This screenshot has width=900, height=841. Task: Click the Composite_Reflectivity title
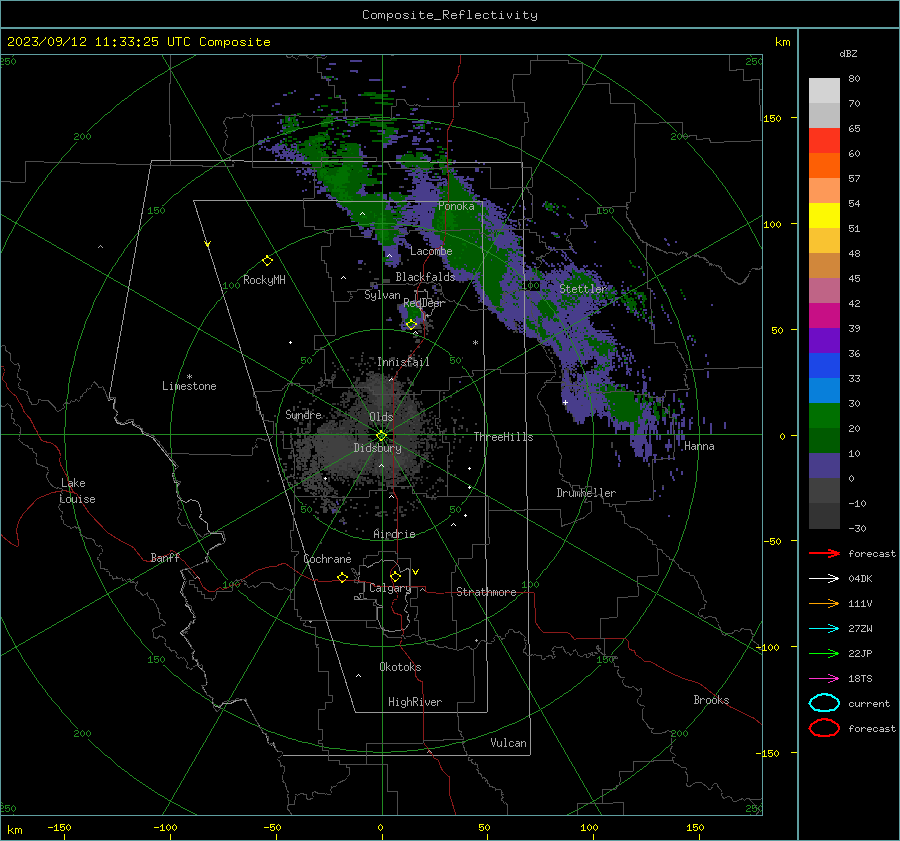coord(450,15)
